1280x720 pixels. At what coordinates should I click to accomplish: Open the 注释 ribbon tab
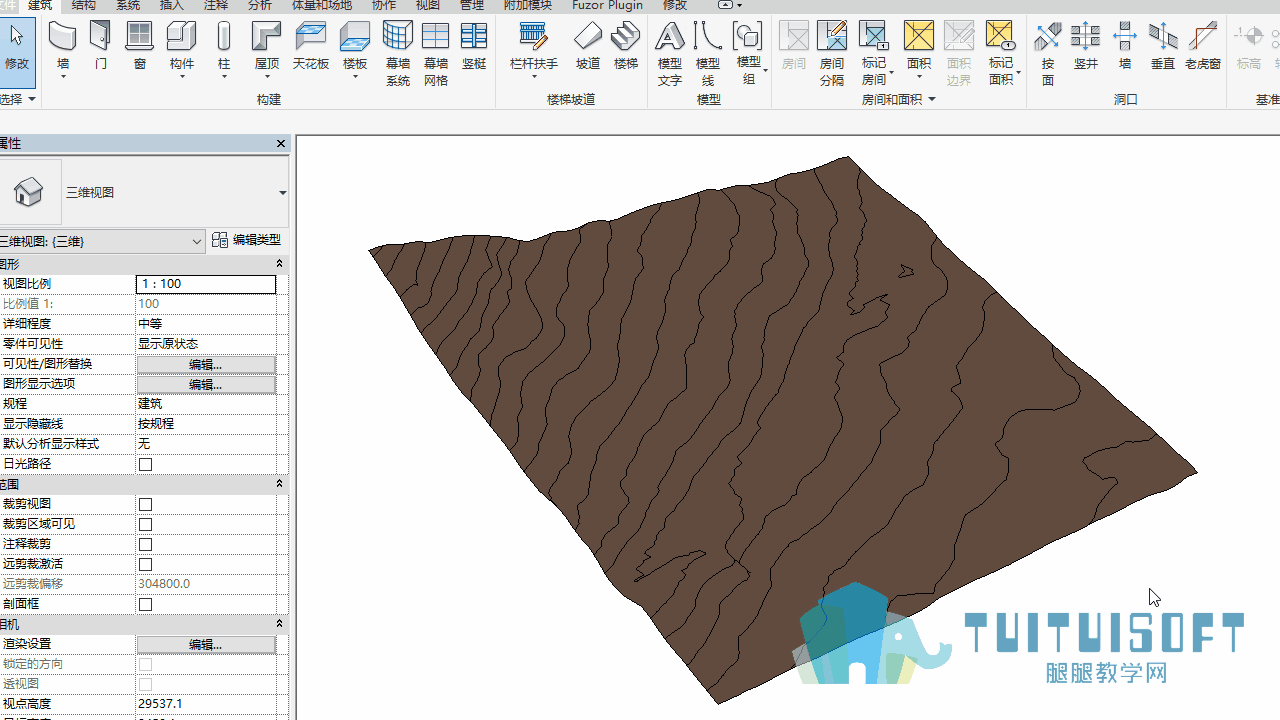point(216,5)
